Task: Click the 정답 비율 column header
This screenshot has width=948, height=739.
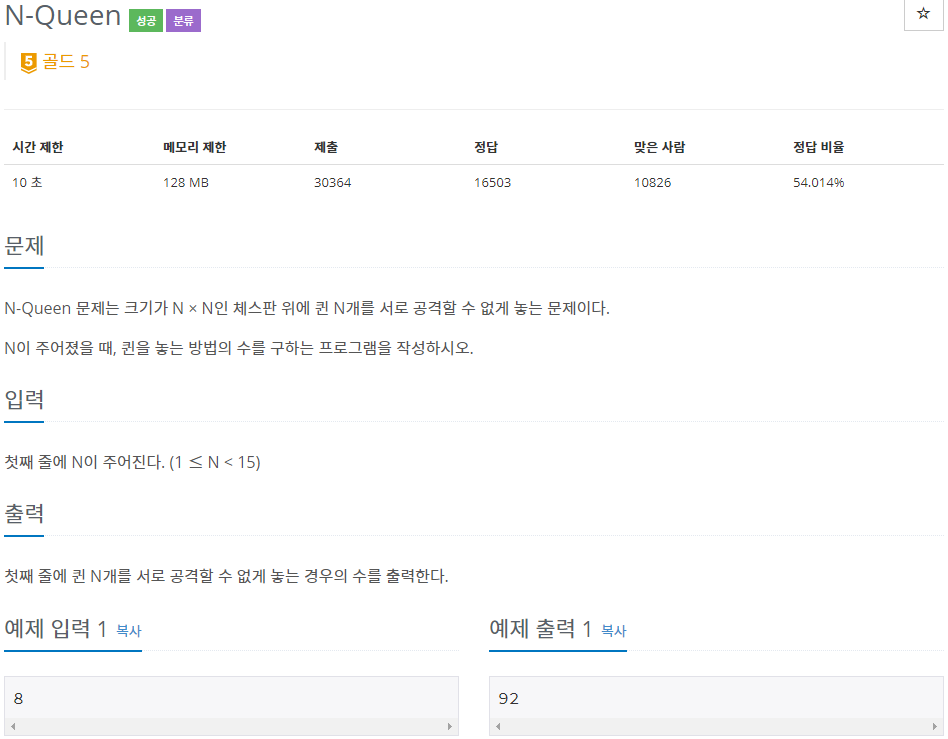Action: [x=819, y=147]
